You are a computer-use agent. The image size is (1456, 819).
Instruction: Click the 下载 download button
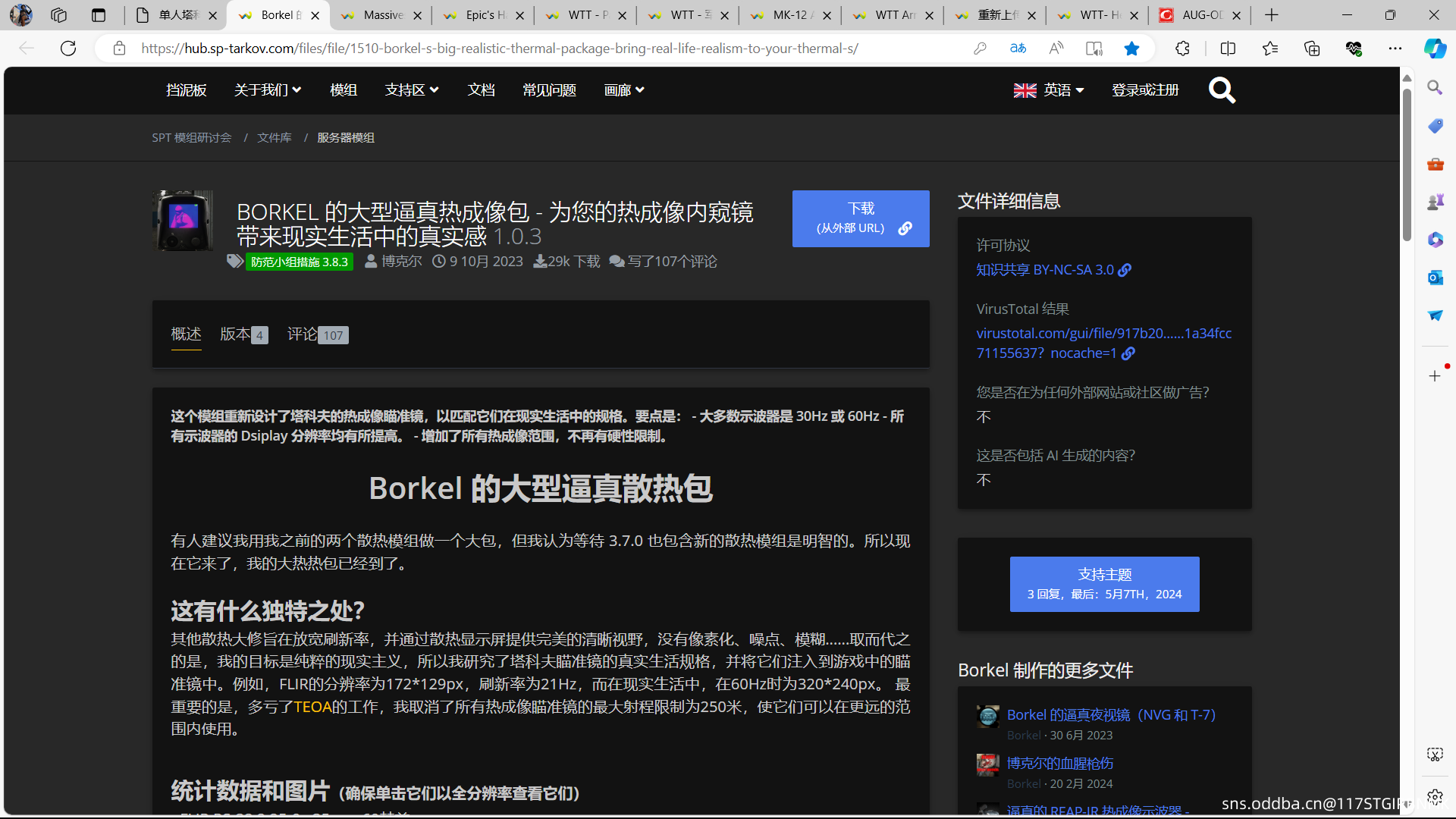[861, 218]
